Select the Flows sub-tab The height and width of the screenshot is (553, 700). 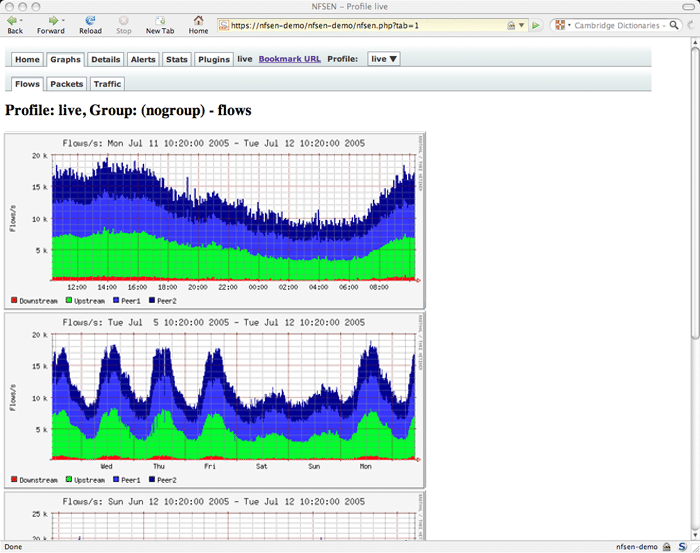coord(27,84)
